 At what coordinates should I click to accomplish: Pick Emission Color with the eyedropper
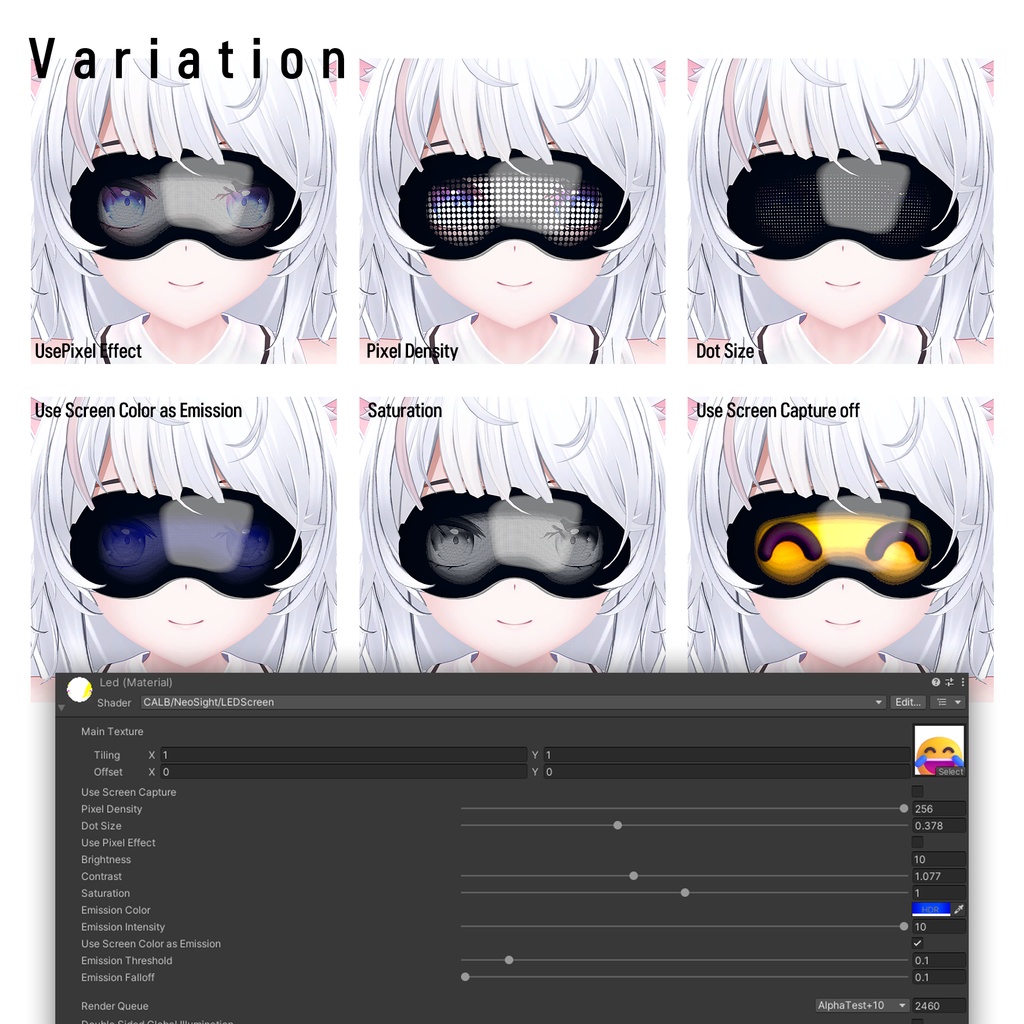click(x=959, y=910)
